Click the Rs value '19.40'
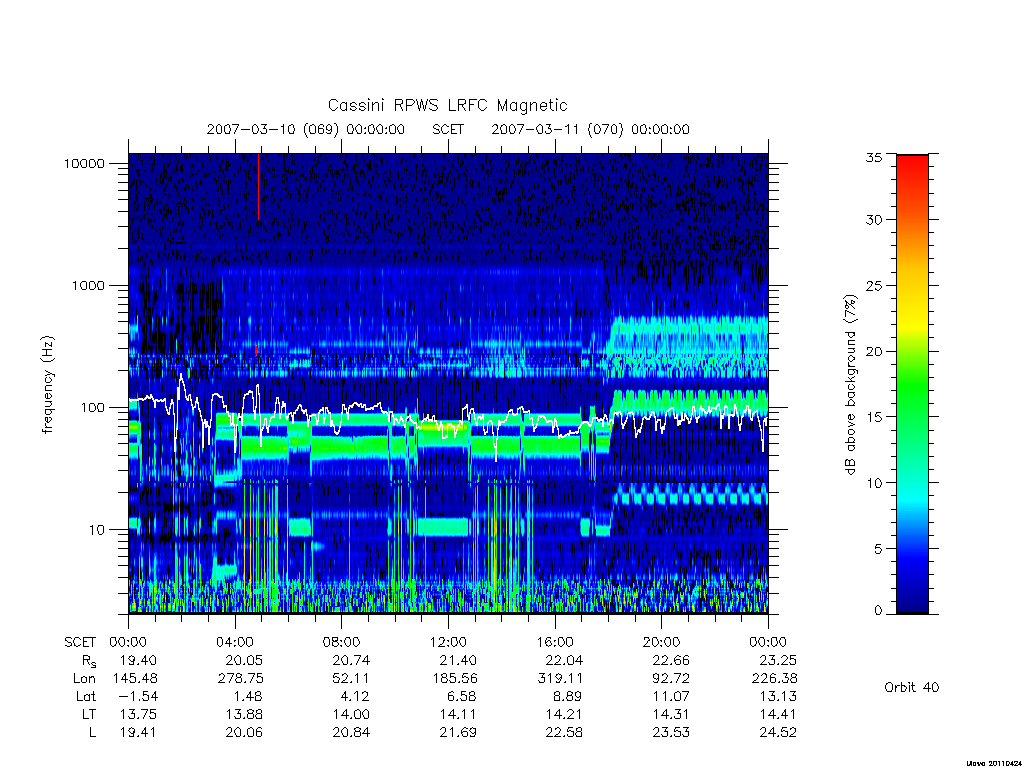This screenshot has height=768, width=1024. 138,660
